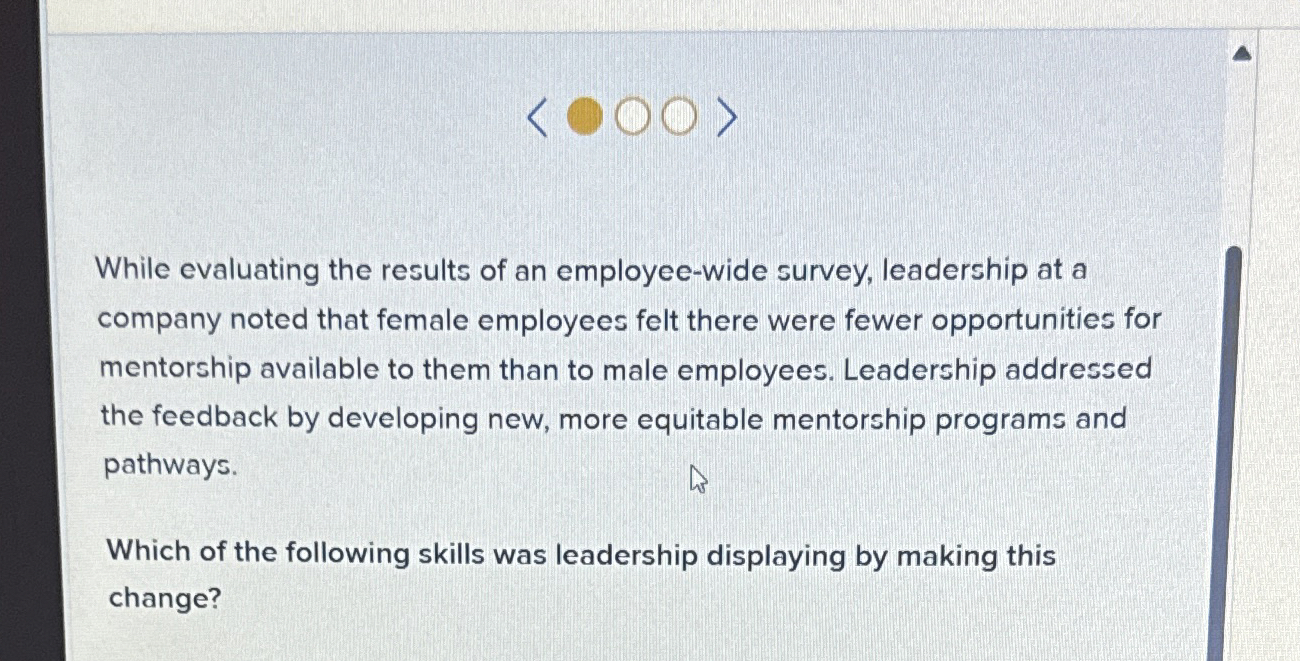This screenshot has width=1300, height=661.
Task: Switch to the third question in the carousel
Action: tap(679, 117)
